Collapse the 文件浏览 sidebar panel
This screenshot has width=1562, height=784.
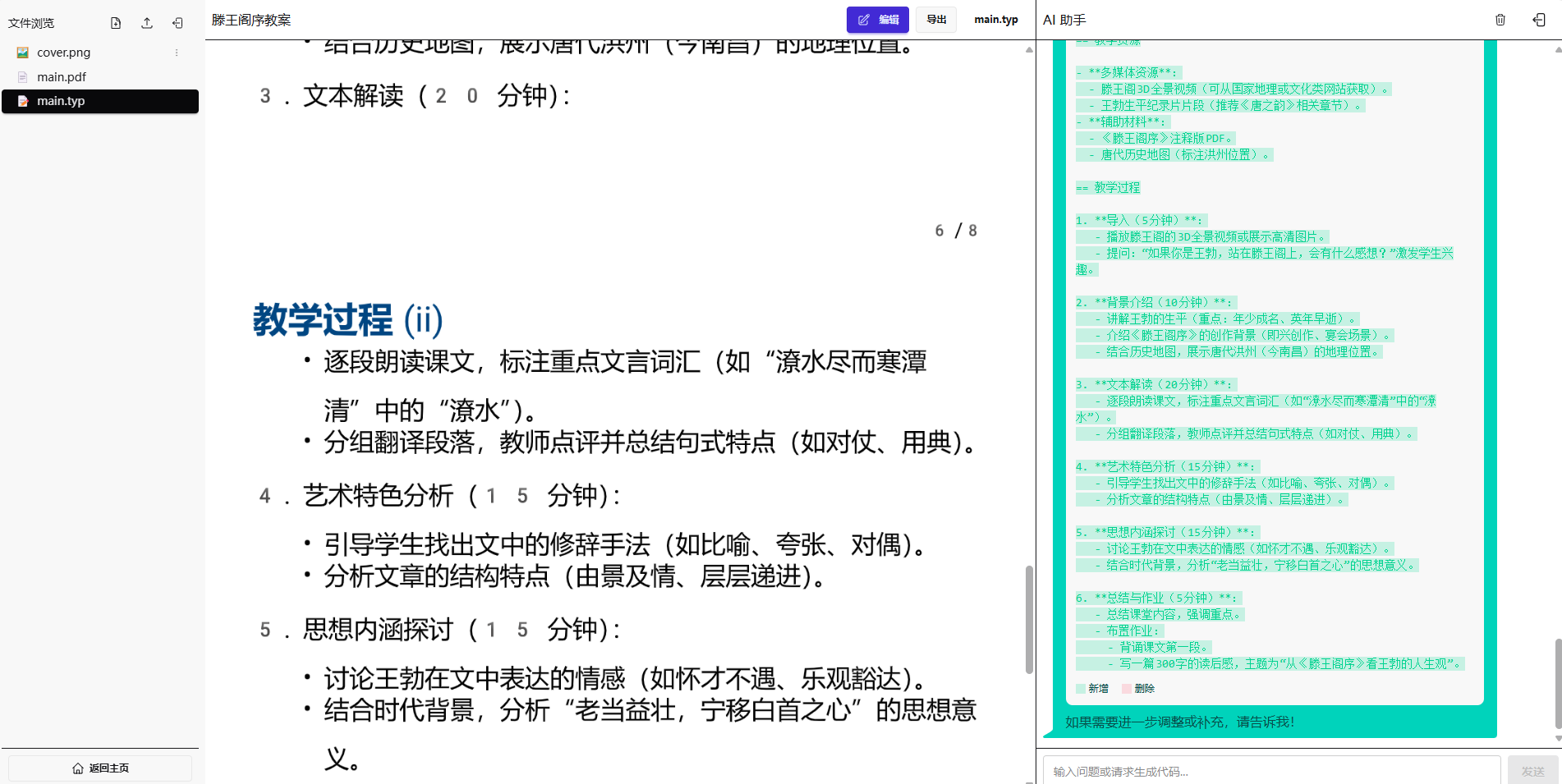click(x=177, y=23)
